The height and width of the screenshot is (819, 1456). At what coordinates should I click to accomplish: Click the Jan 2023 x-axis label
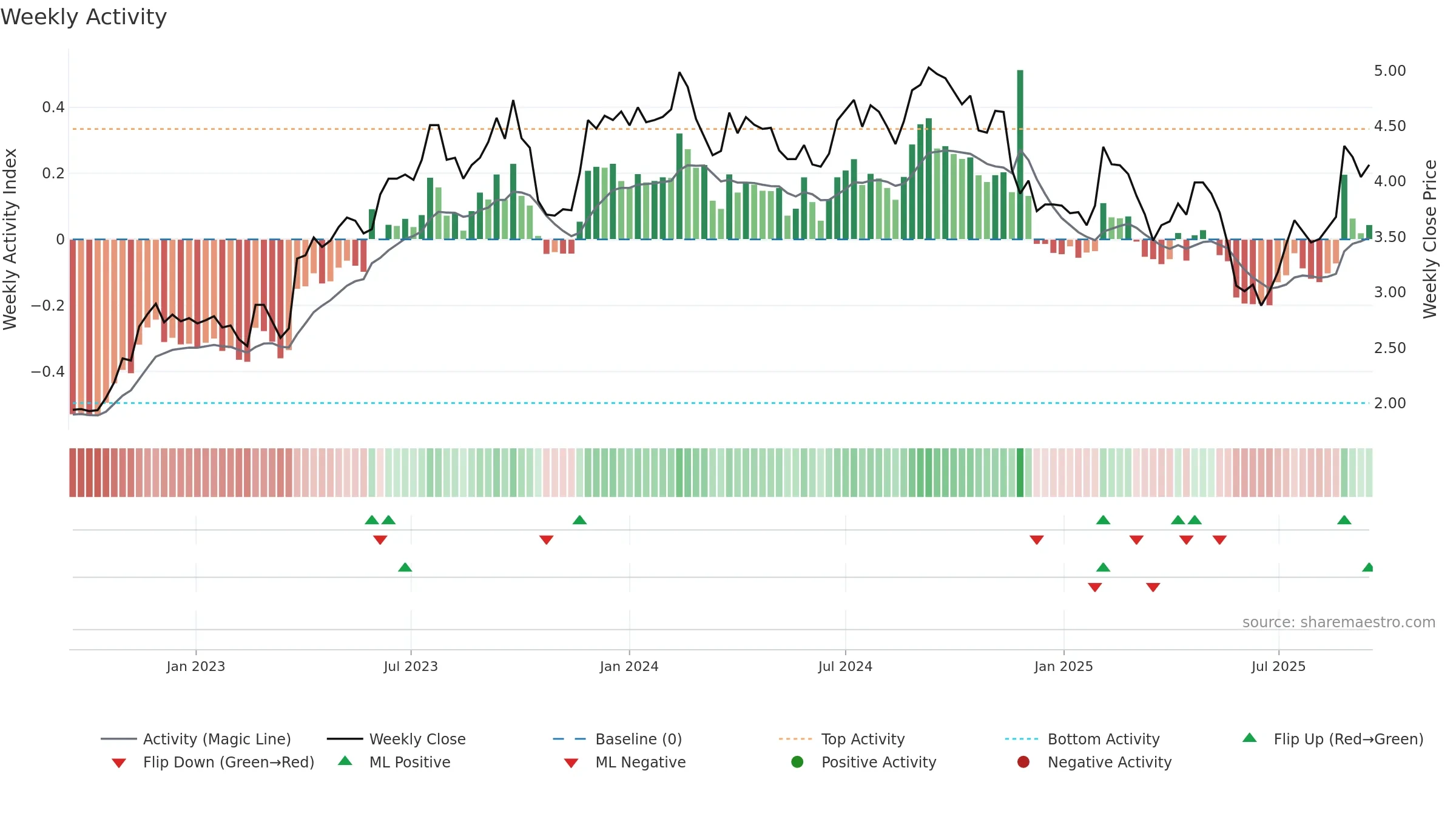click(196, 666)
